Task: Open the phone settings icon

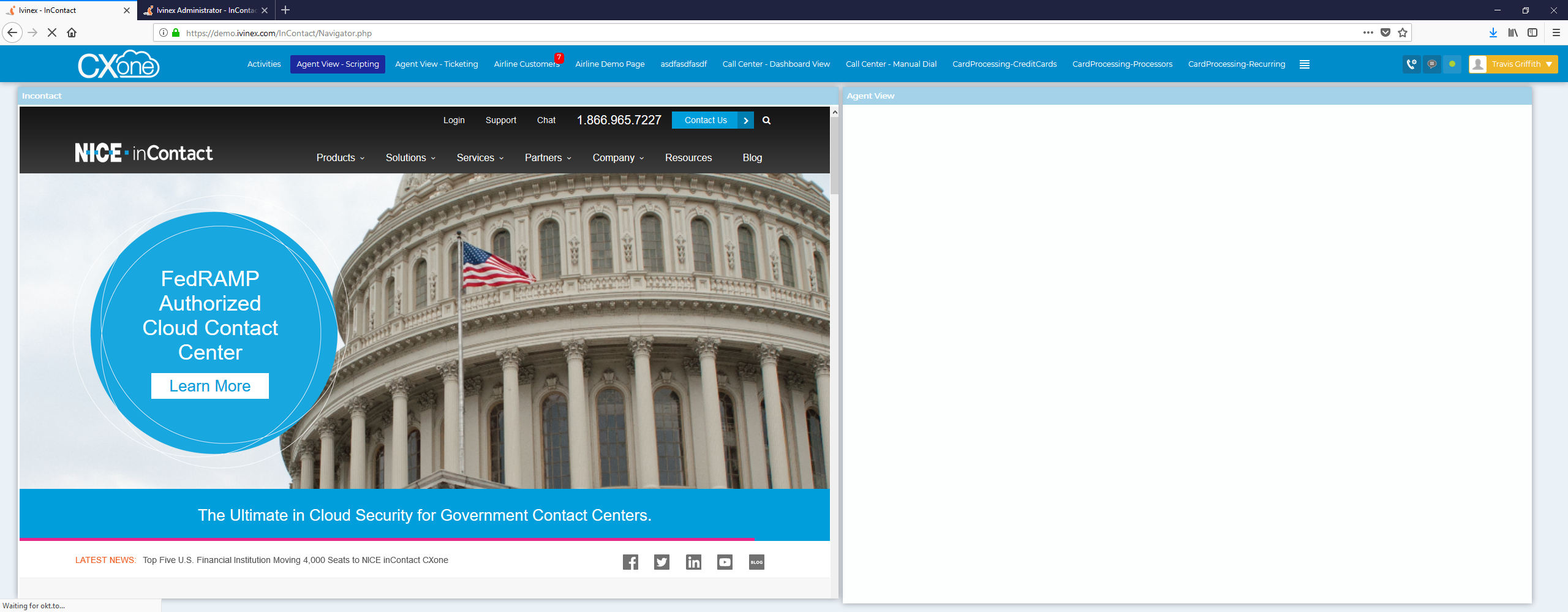Action: [1411, 64]
